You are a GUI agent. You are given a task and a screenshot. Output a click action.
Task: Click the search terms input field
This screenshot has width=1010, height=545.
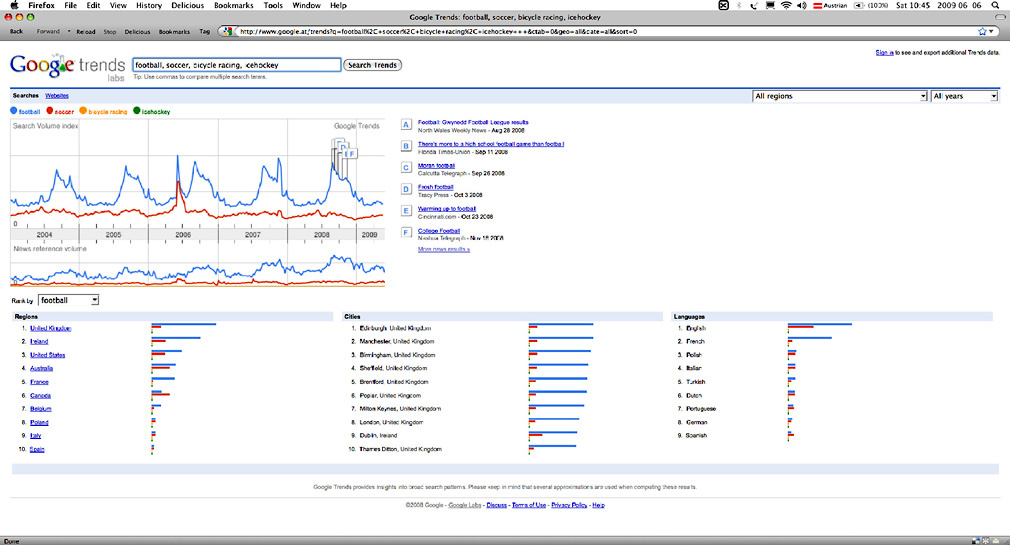(x=235, y=65)
